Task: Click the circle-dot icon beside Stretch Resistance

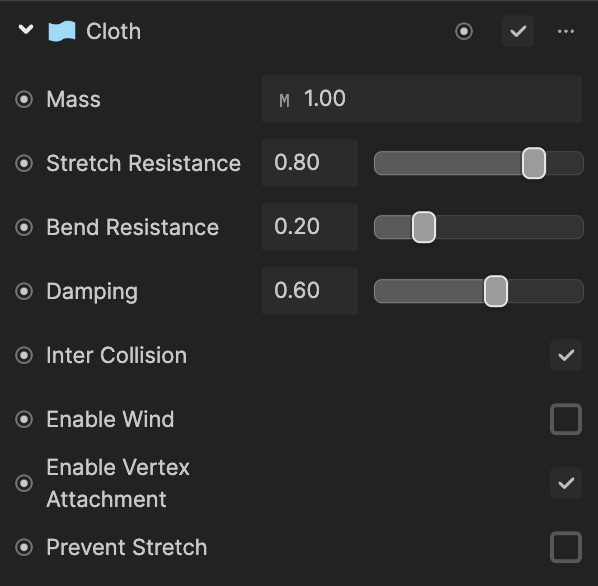Action: 24,164
